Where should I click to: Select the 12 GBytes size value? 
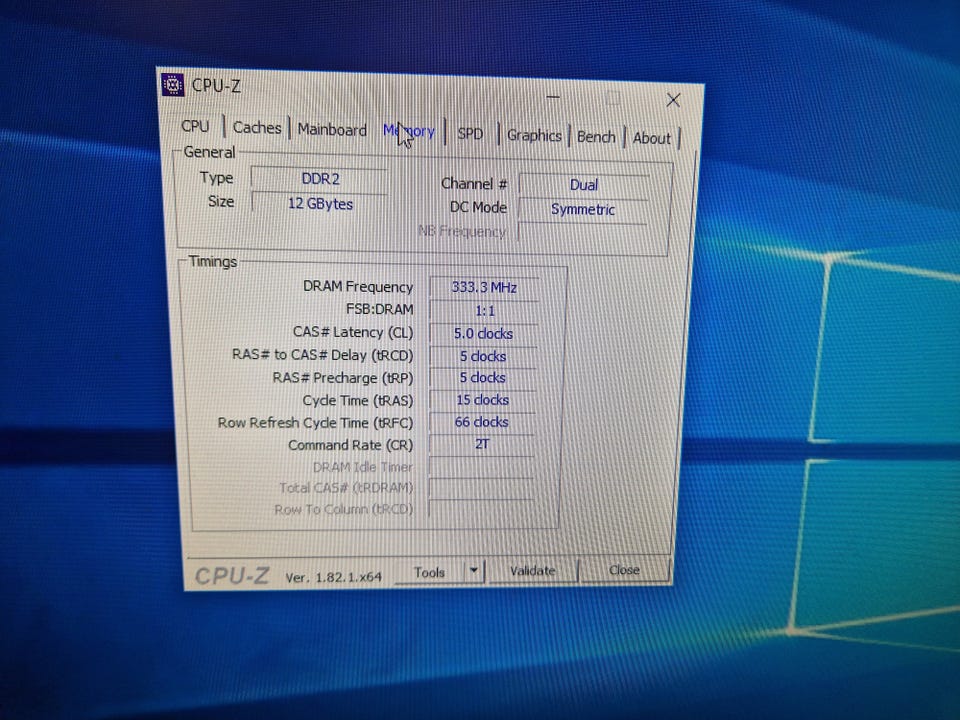(x=320, y=203)
